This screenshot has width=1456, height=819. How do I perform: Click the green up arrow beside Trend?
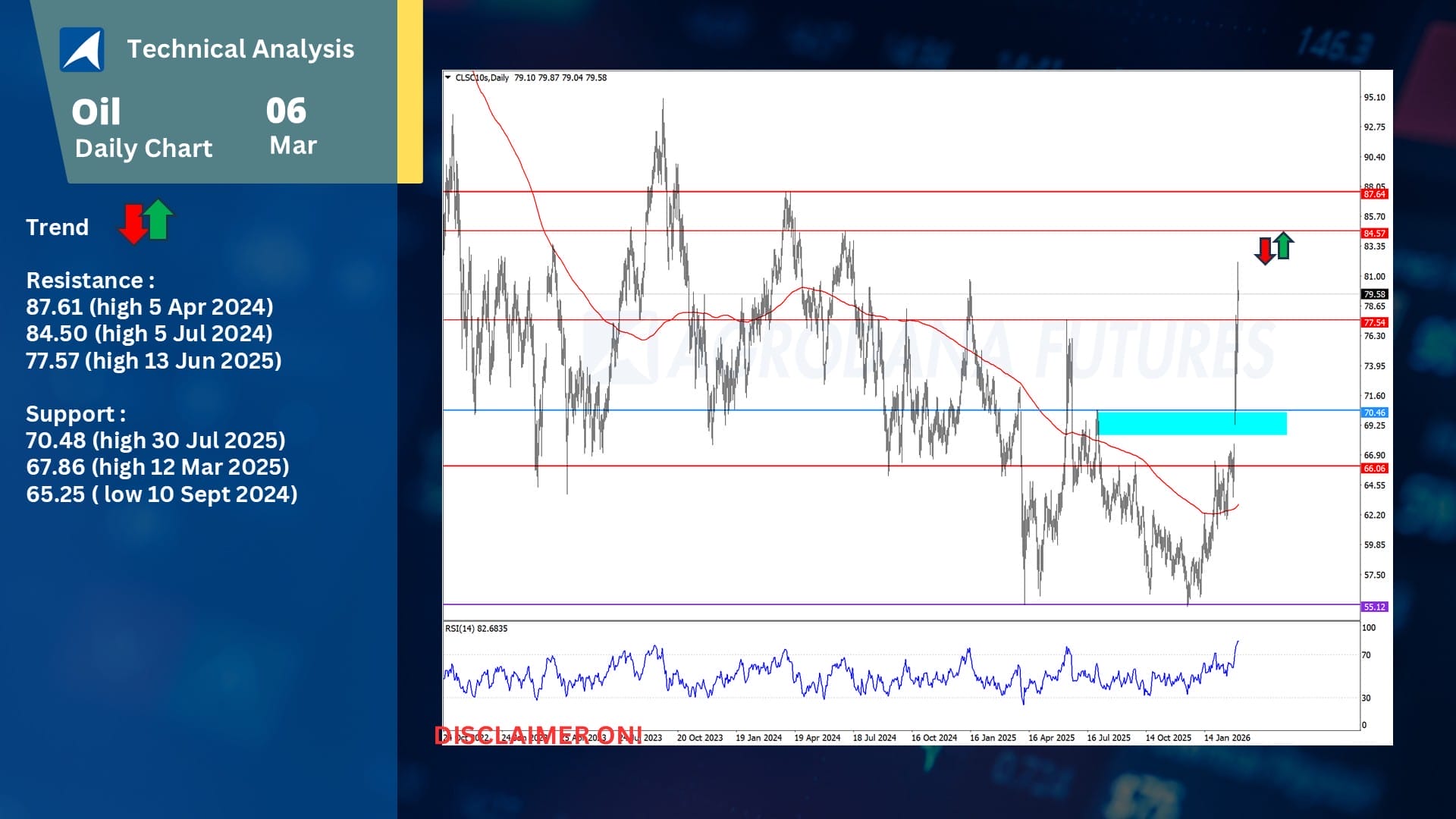(x=158, y=219)
